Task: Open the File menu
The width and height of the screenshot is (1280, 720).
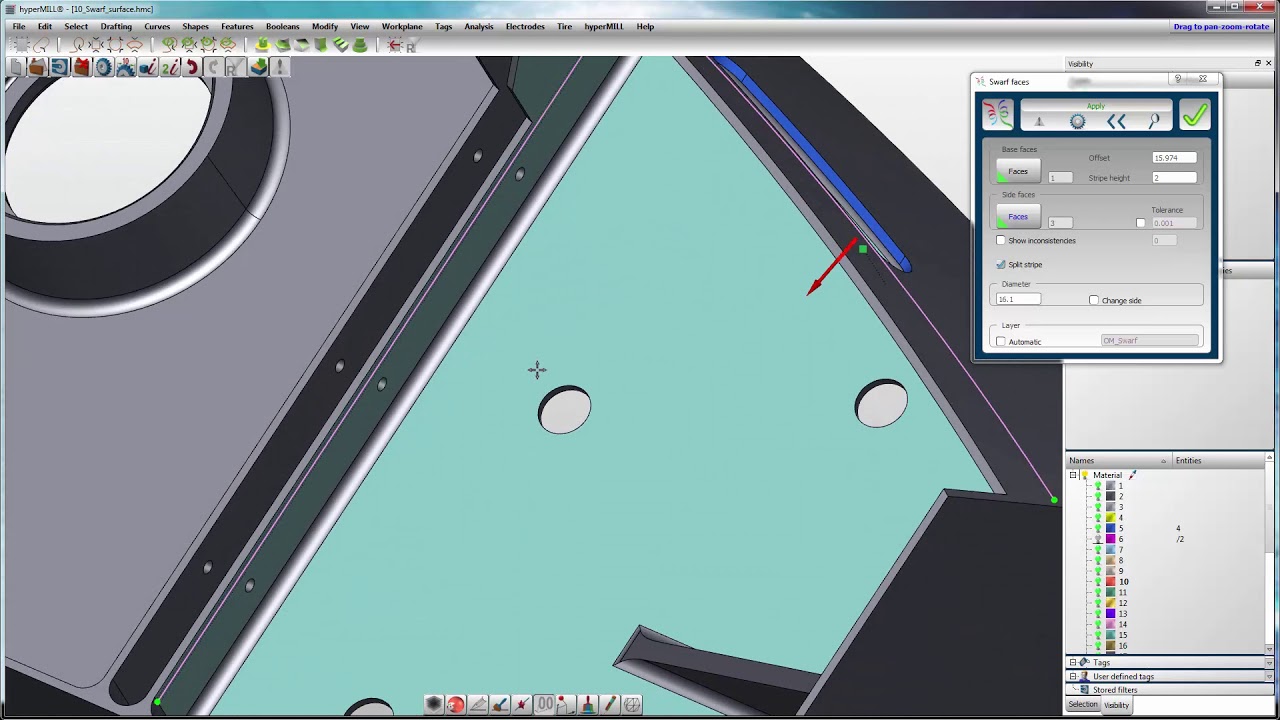Action: [19, 26]
